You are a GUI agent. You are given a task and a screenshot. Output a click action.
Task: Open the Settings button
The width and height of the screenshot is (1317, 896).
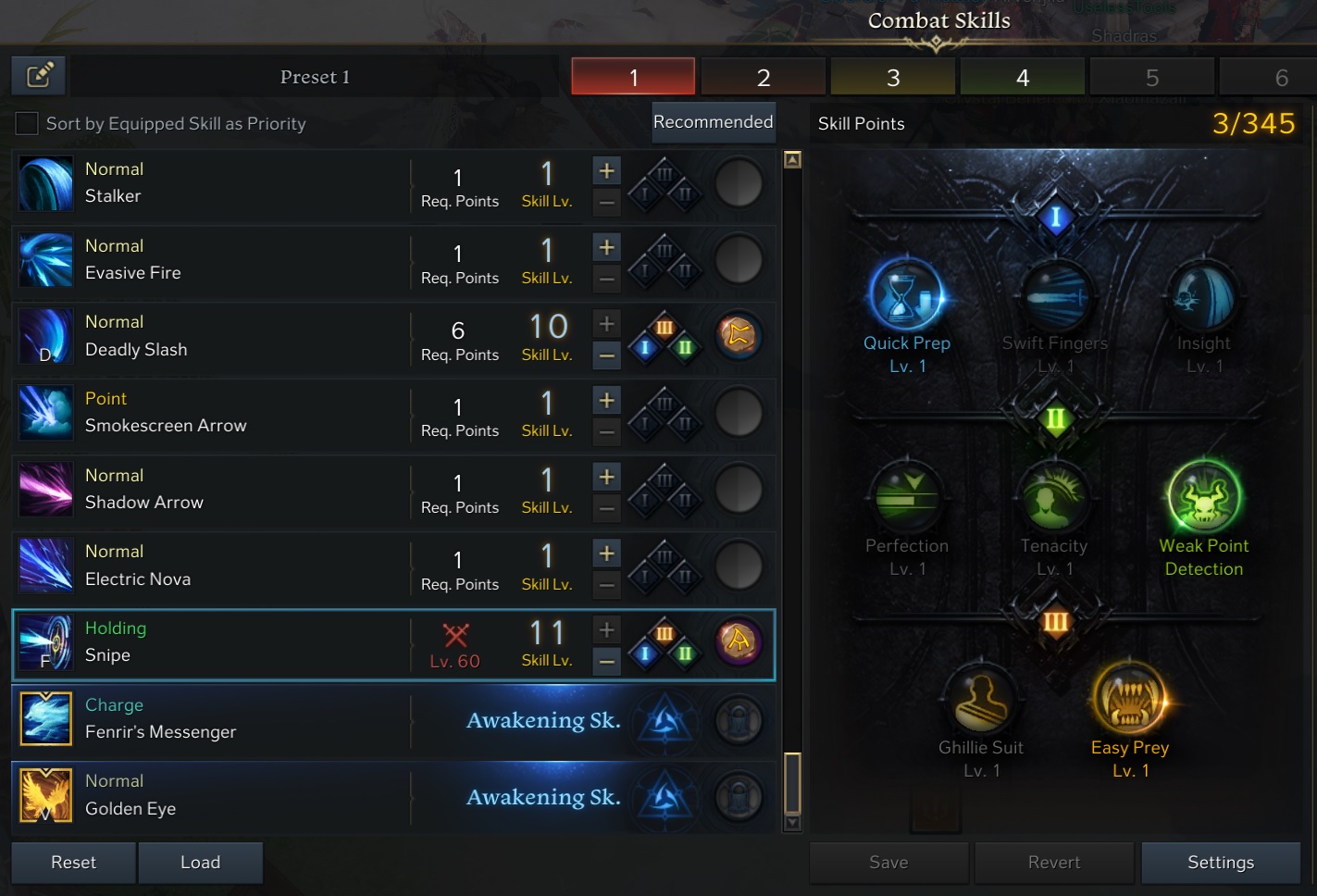pyautogui.click(x=1221, y=863)
